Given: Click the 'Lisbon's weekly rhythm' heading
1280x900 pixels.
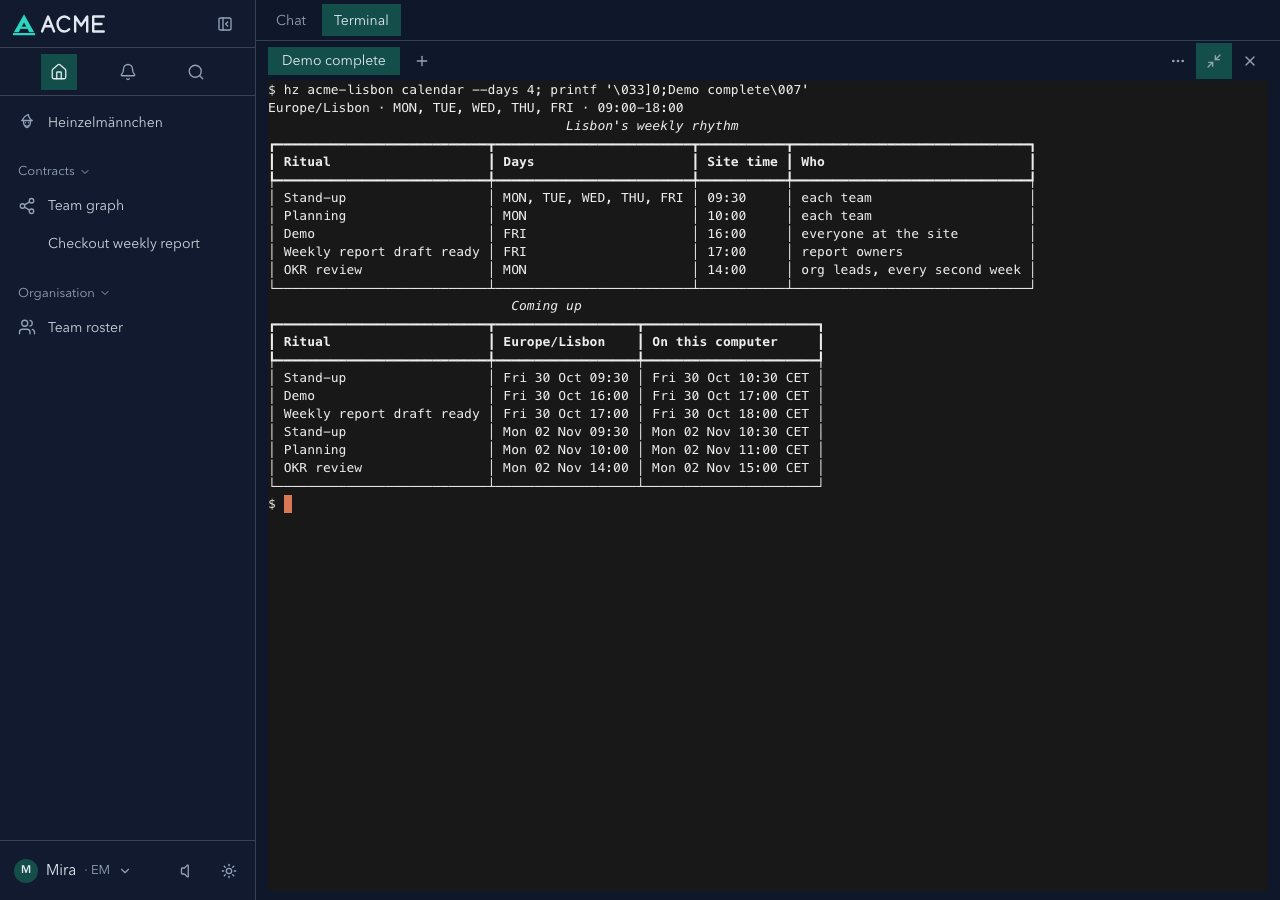Looking at the screenshot, I should click(x=652, y=126).
